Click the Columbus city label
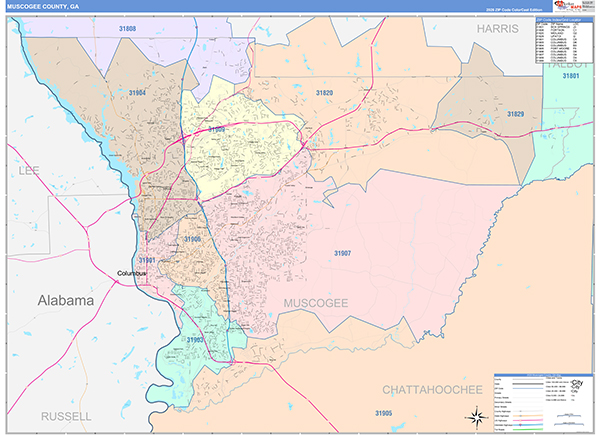The height and width of the screenshot is (435, 600). tap(131, 274)
